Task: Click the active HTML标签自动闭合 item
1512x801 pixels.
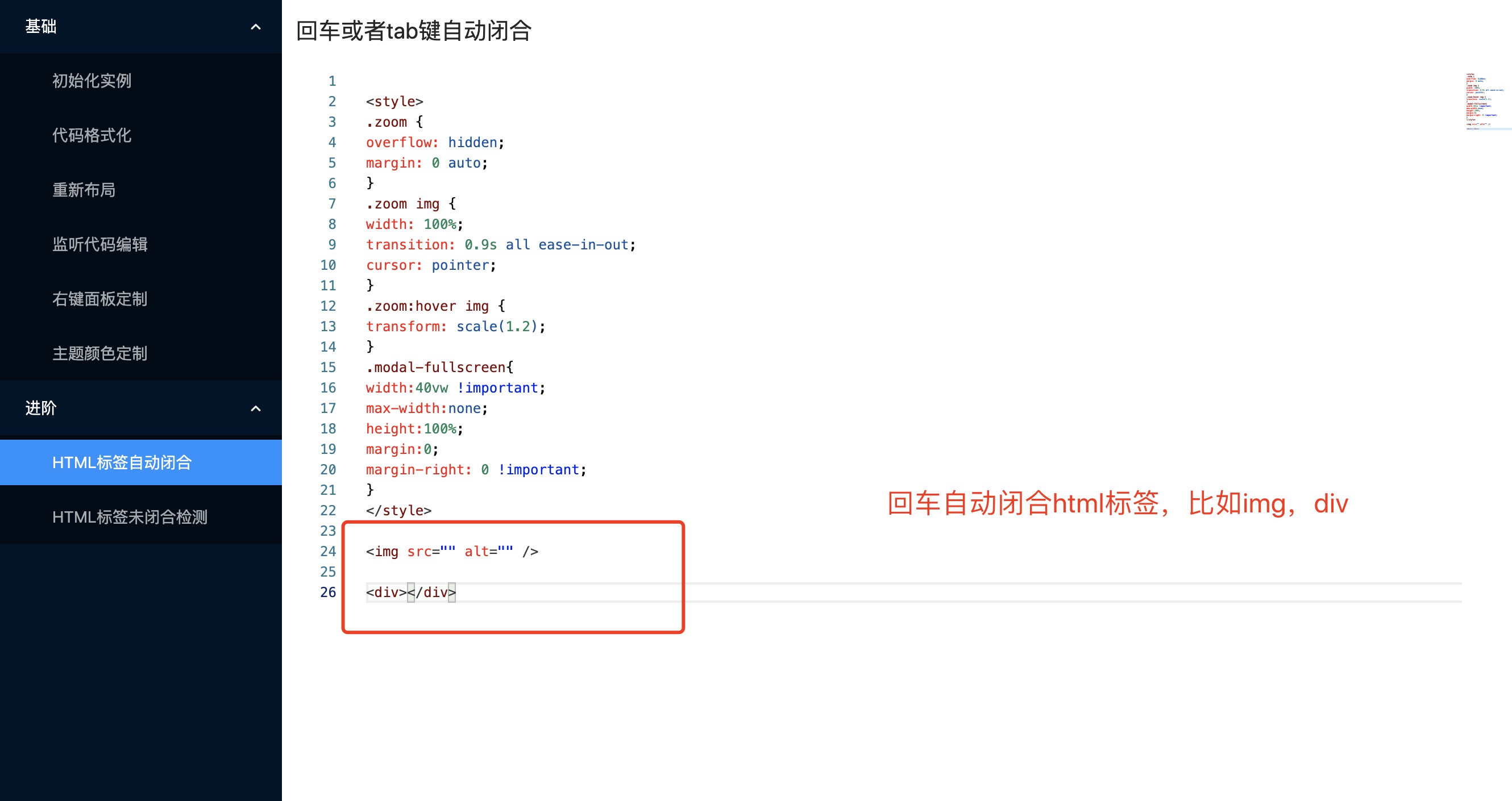Action: point(122,462)
